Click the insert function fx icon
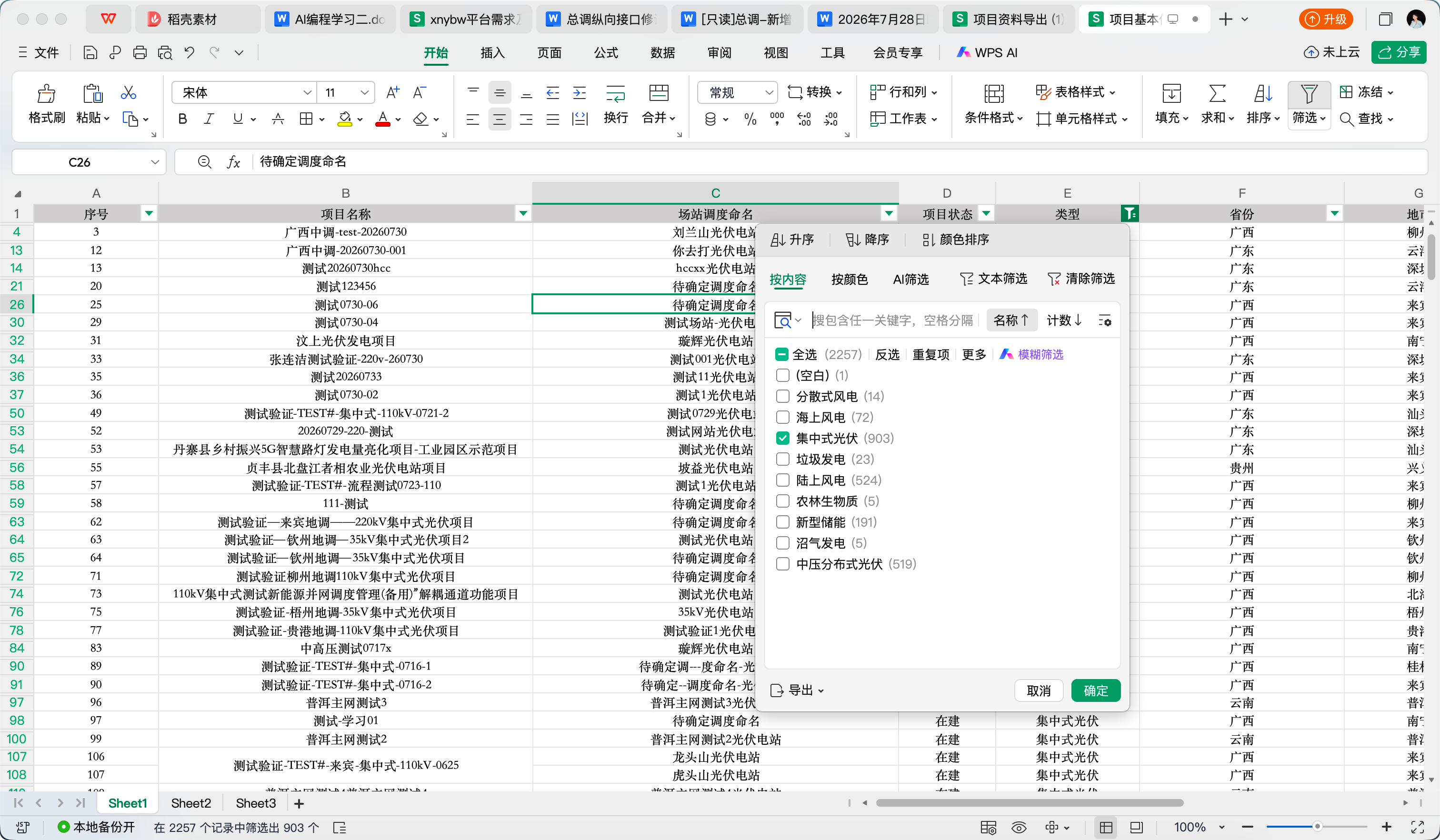The width and height of the screenshot is (1440, 840). (233, 162)
